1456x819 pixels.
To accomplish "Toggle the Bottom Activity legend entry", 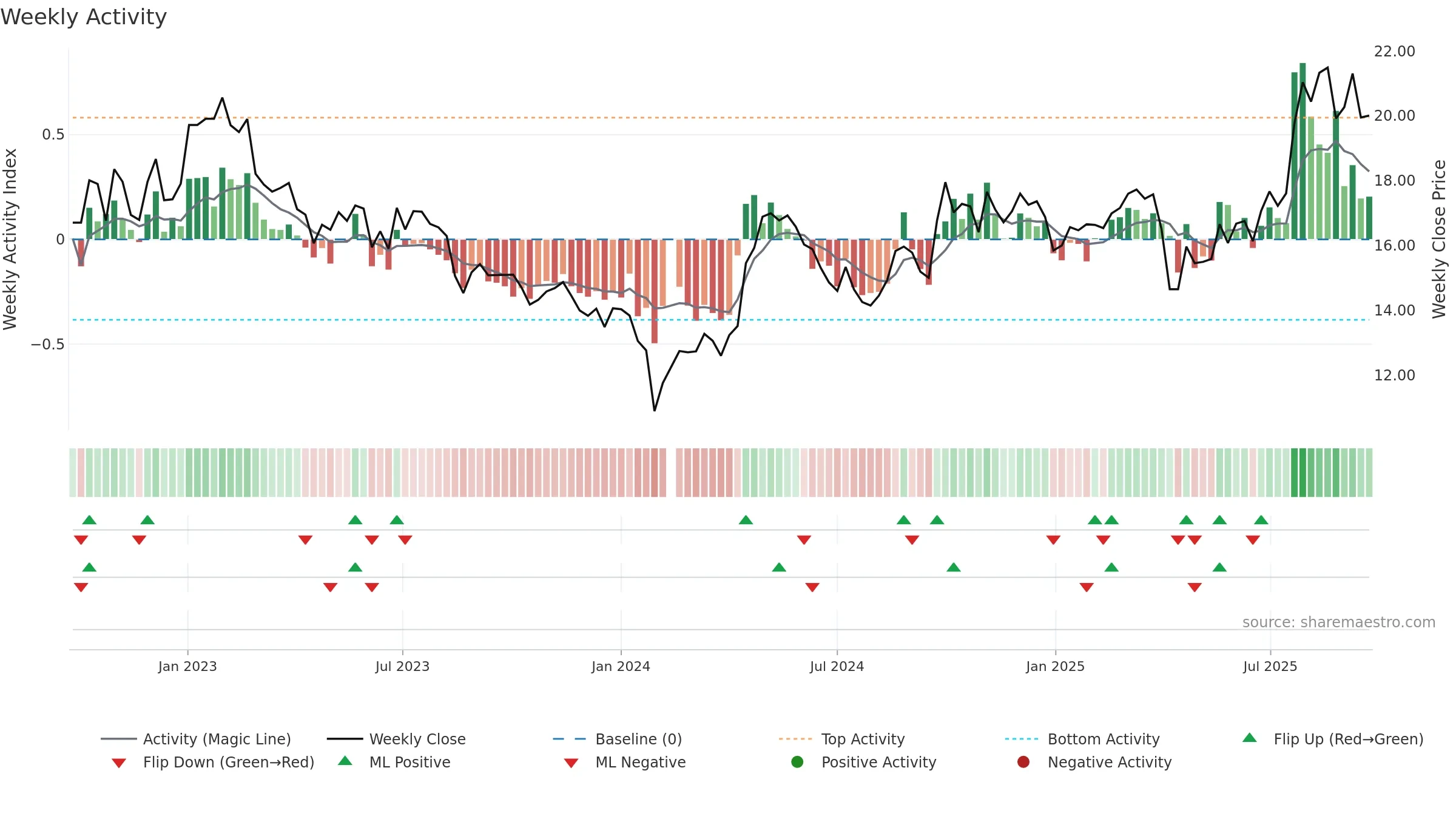I will coord(1082,739).
